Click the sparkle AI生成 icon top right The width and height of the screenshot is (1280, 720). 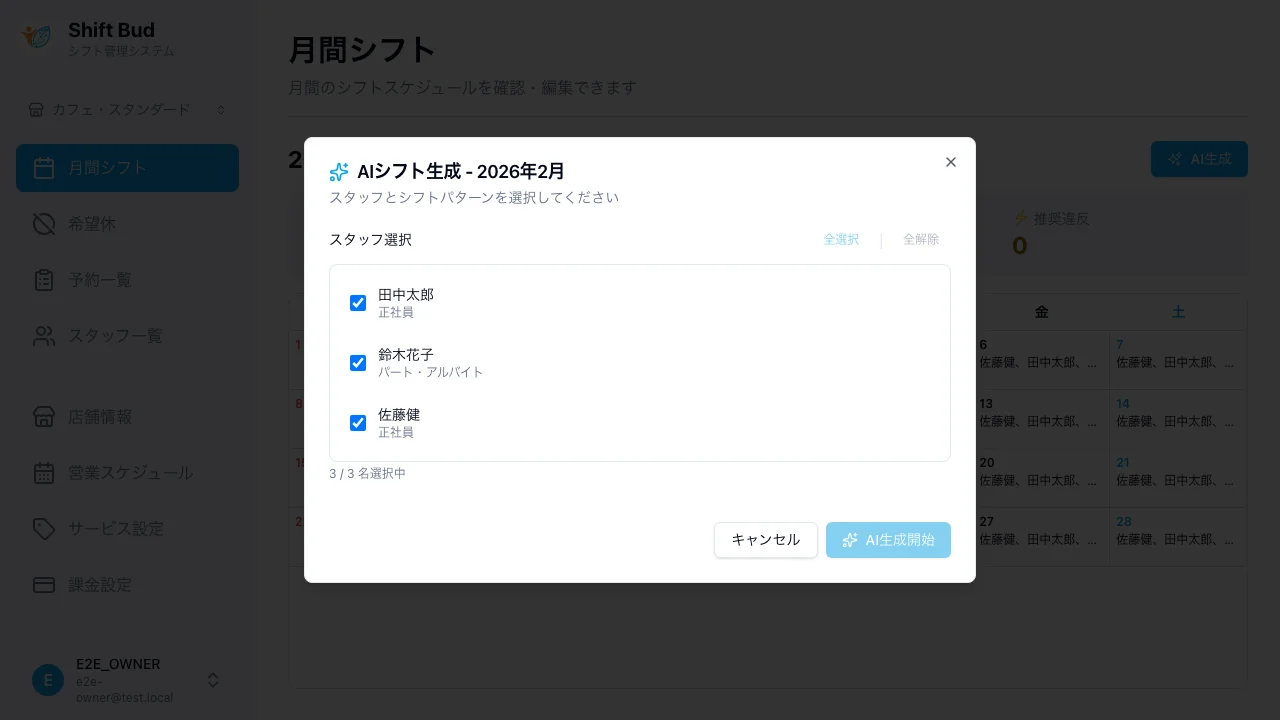1174,158
